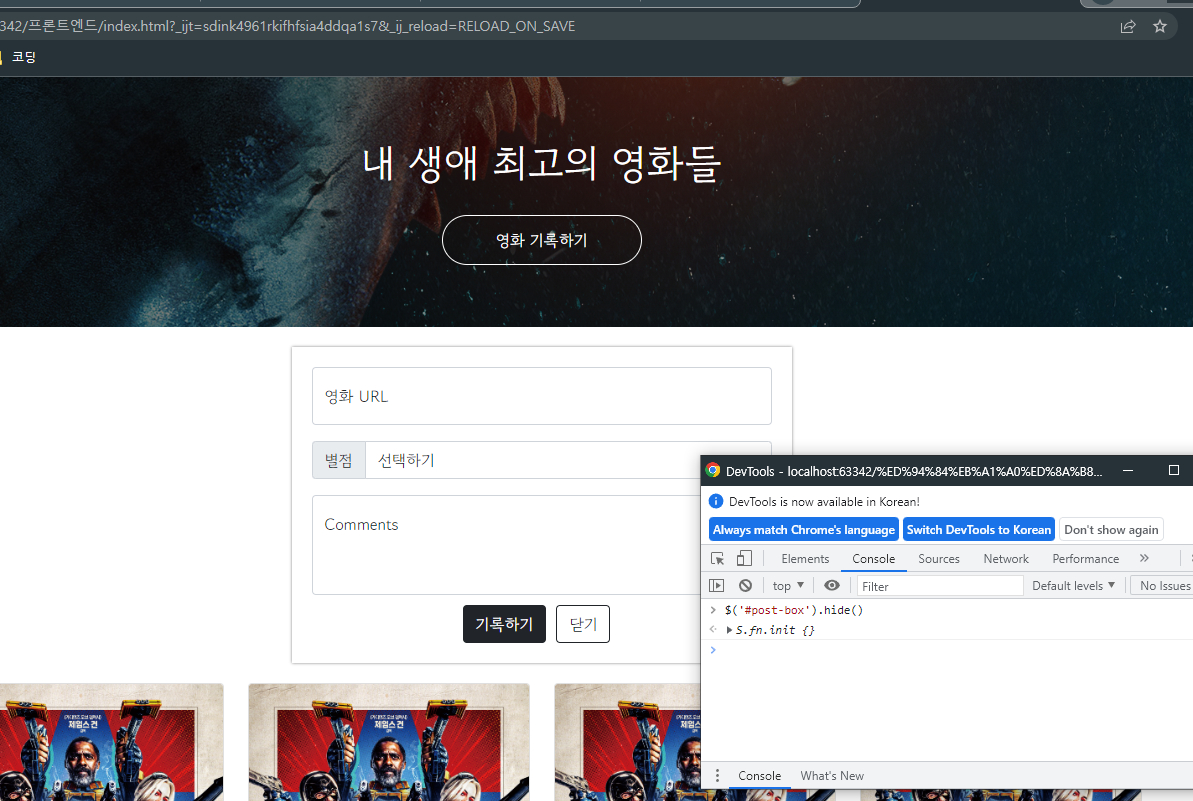Image resolution: width=1193 pixels, height=801 pixels.
Task: Toggle the device toolbar icon in DevTools
Action: (x=744, y=558)
